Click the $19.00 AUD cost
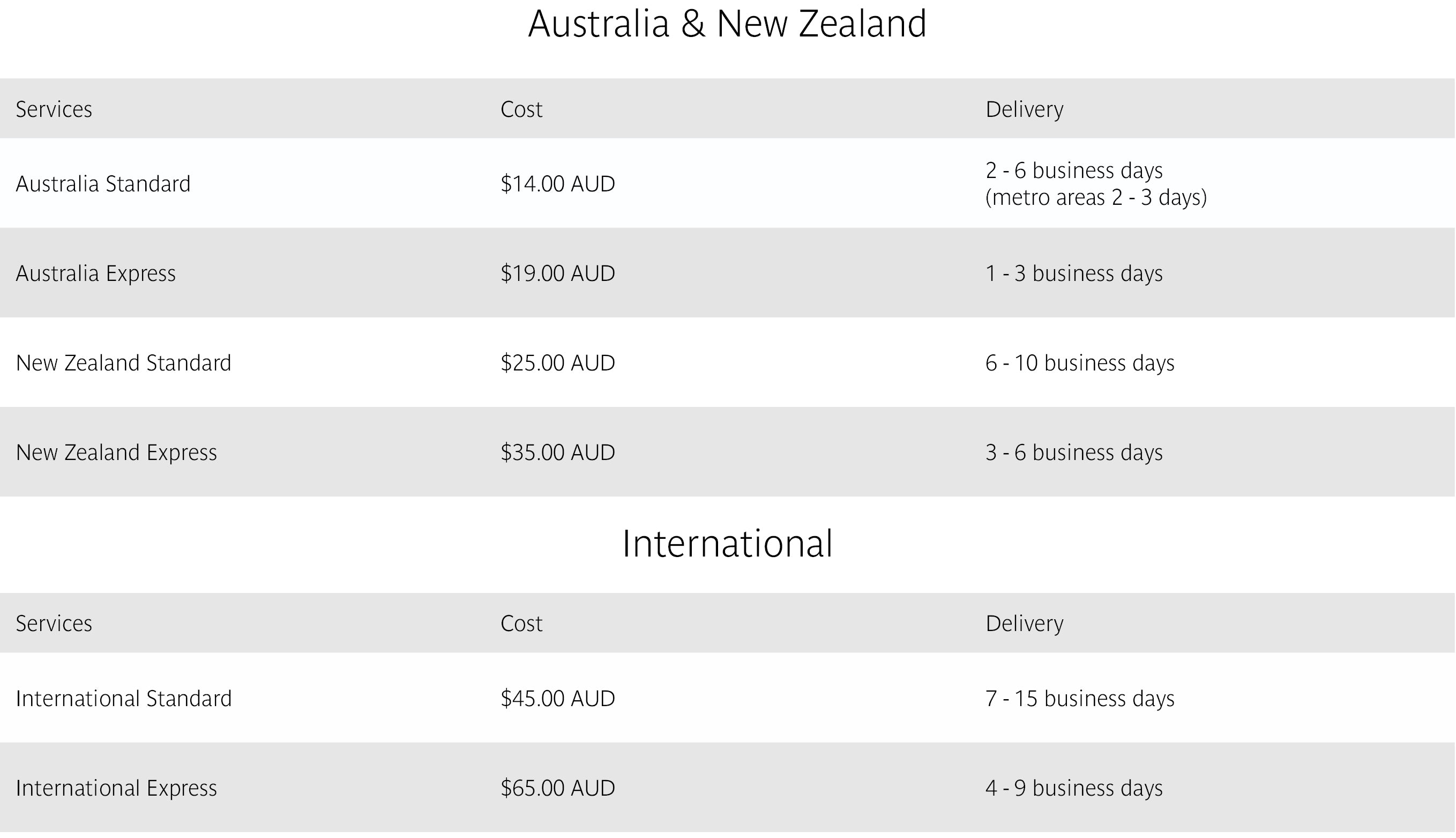The width and height of the screenshot is (1456, 838). pyautogui.click(x=557, y=273)
